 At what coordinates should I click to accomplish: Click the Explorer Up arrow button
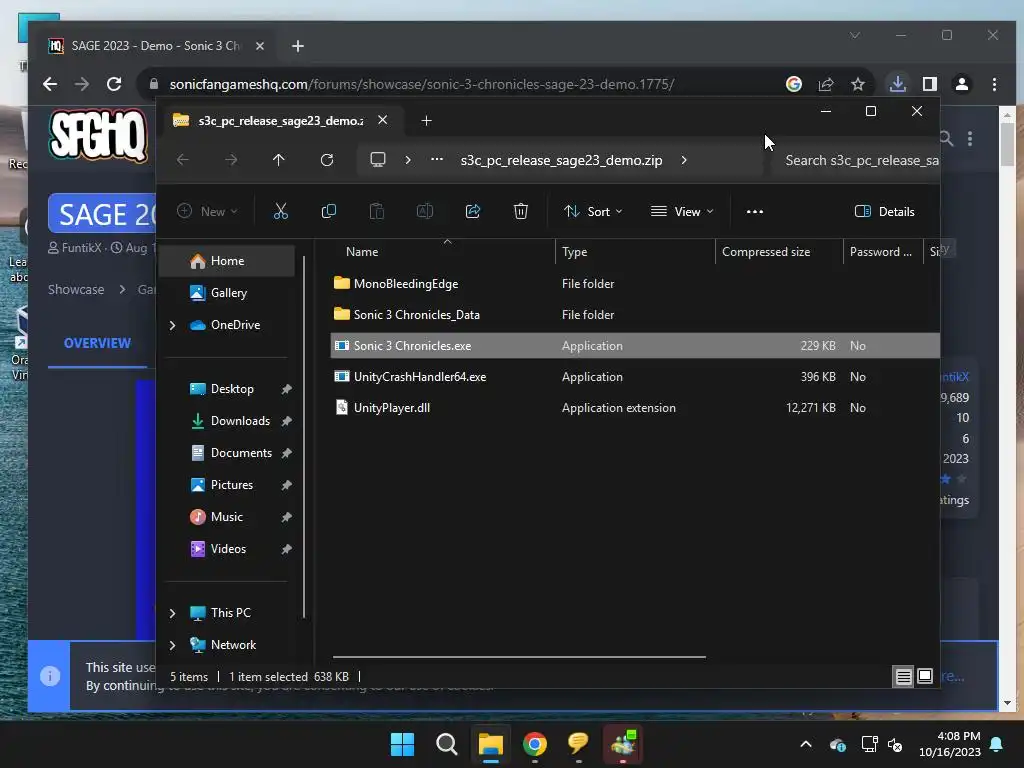(x=279, y=160)
